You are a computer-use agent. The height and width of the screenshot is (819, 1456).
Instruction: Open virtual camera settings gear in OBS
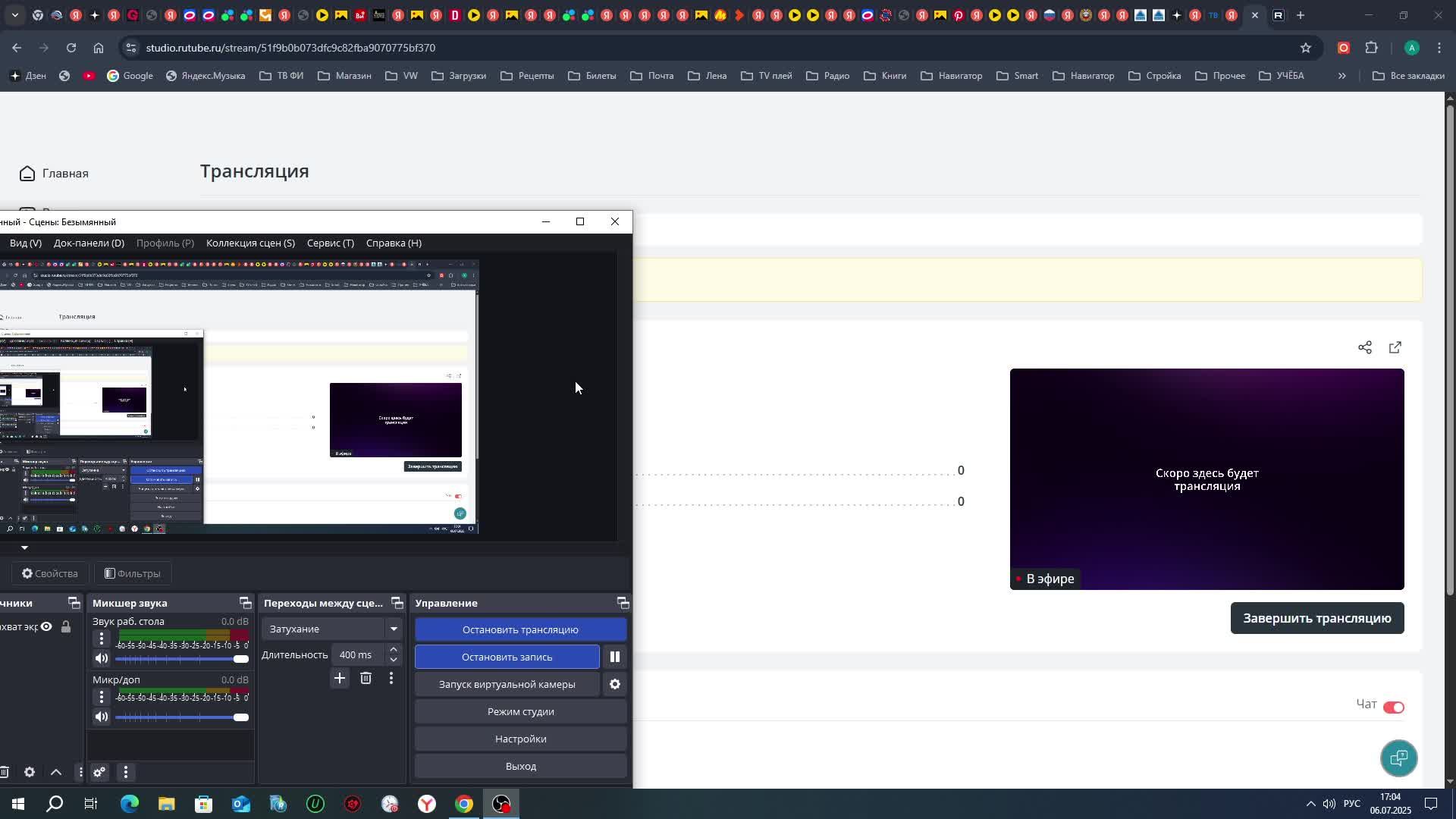(615, 684)
